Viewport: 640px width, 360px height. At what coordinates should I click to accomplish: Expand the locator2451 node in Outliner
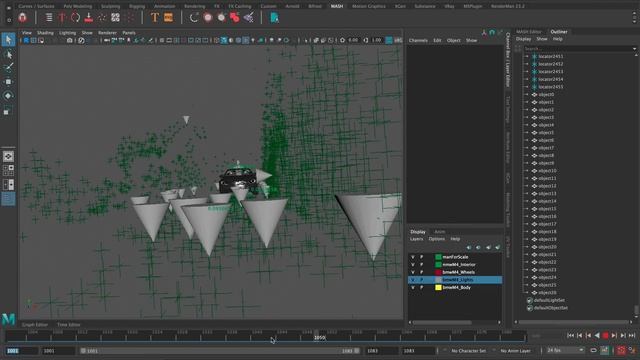click(x=527, y=56)
